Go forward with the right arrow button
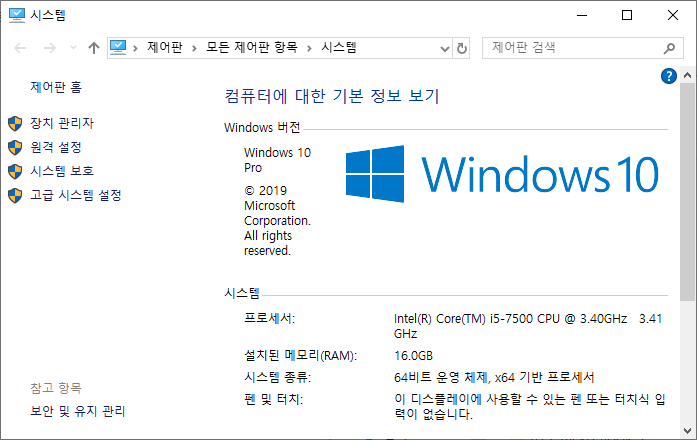This screenshot has width=697, height=440. pyautogui.click(x=50, y=48)
